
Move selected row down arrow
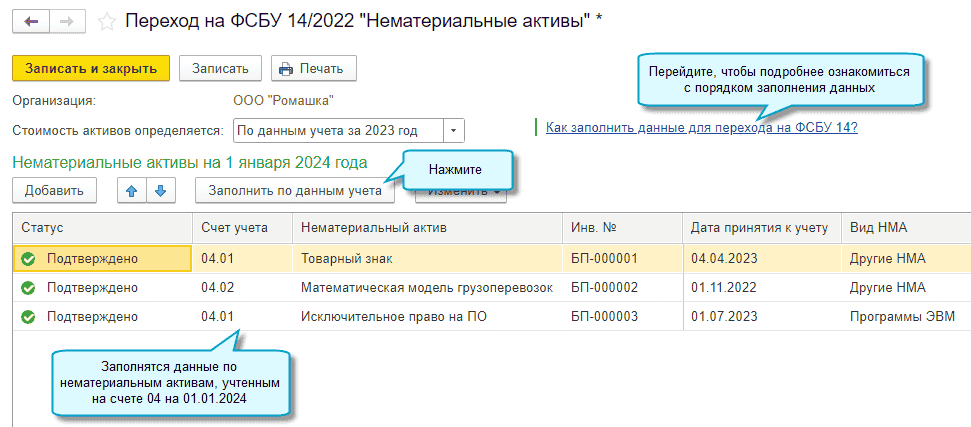coord(162,190)
